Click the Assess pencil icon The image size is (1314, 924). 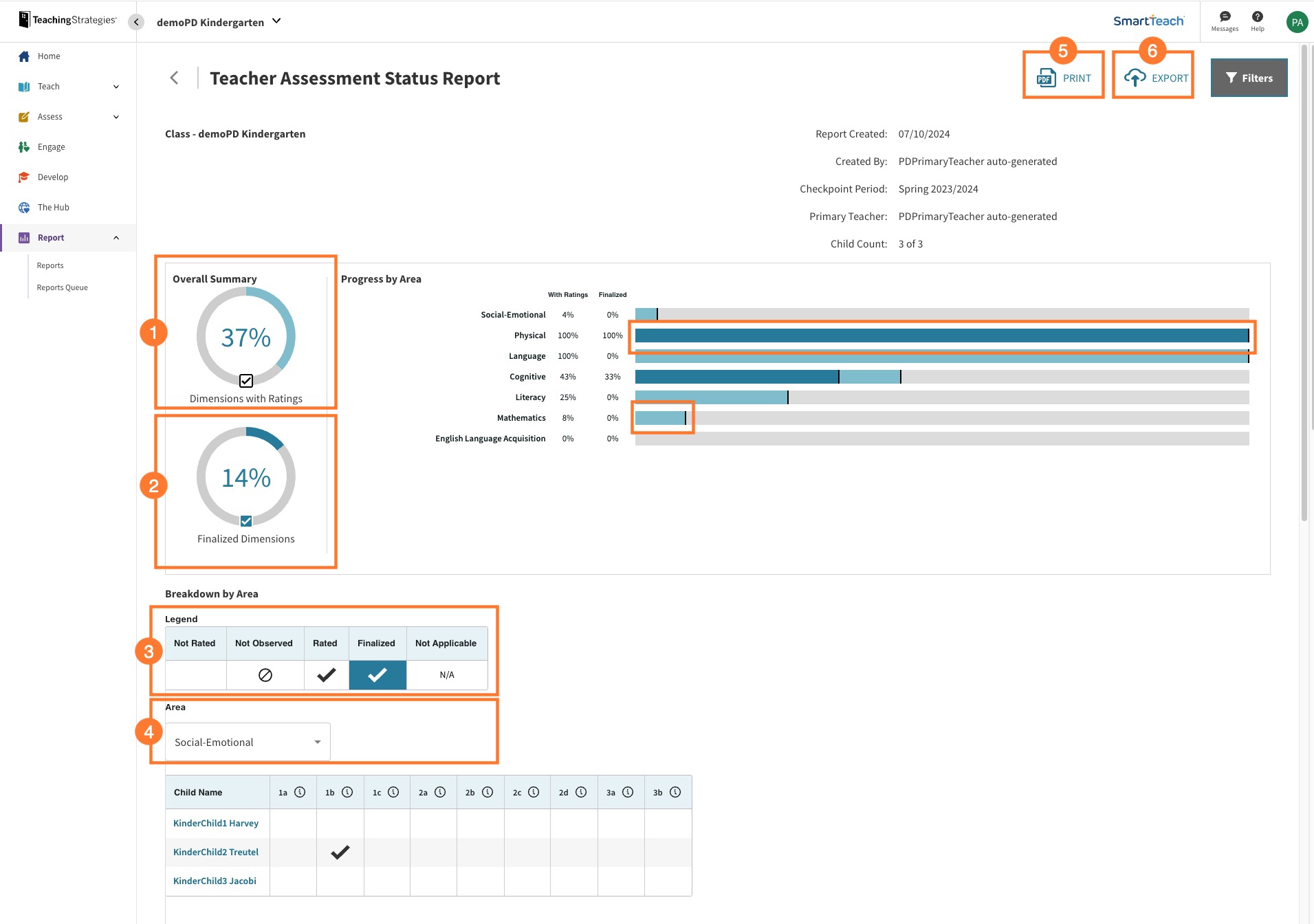pyautogui.click(x=24, y=116)
